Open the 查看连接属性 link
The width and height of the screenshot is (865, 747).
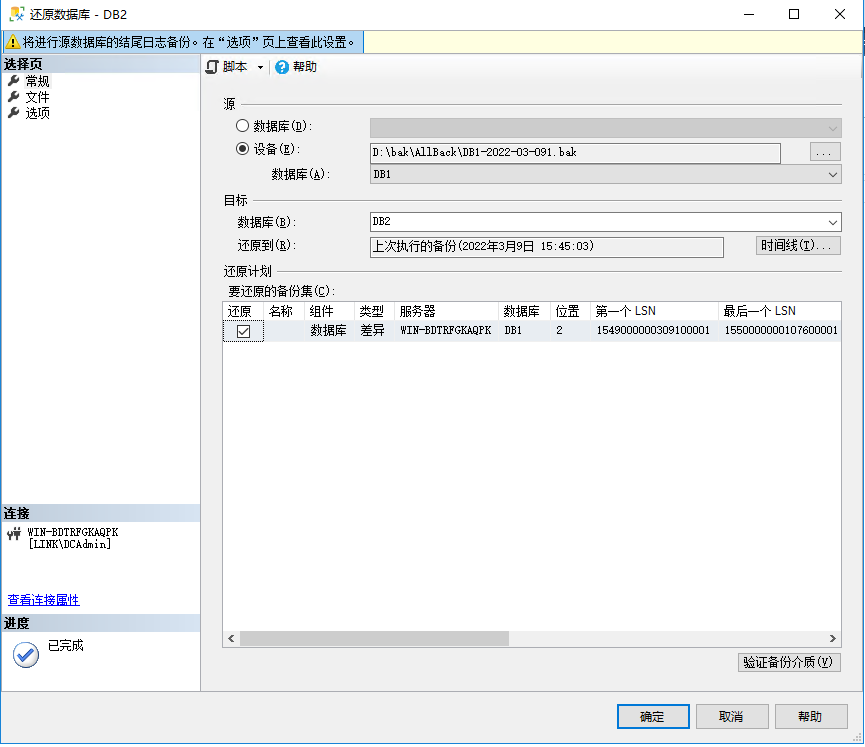[44, 600]
